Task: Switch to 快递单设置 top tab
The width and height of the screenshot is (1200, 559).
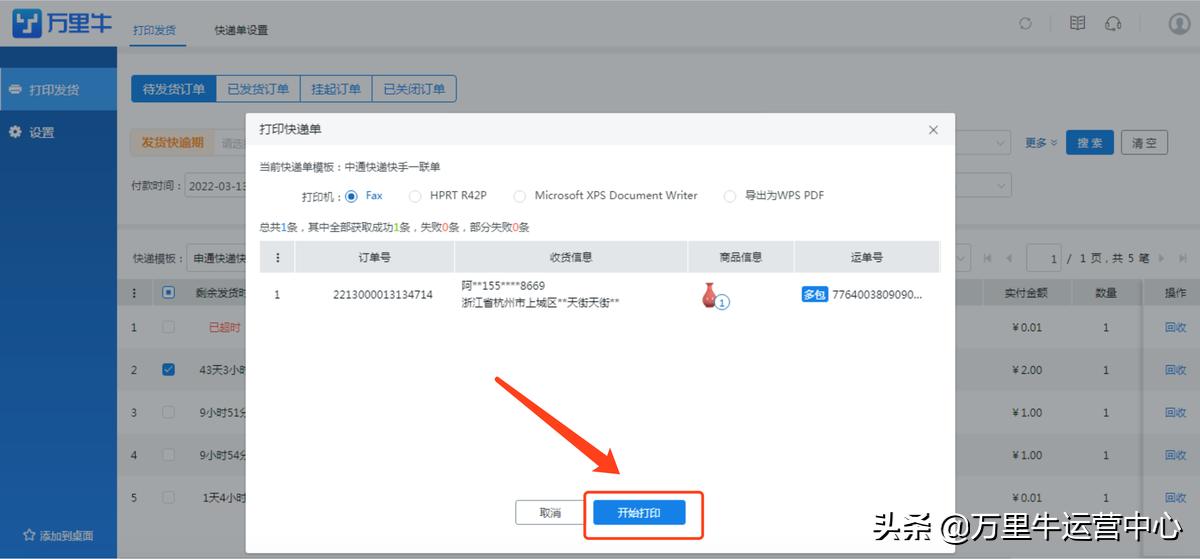Action: [241, 30]
